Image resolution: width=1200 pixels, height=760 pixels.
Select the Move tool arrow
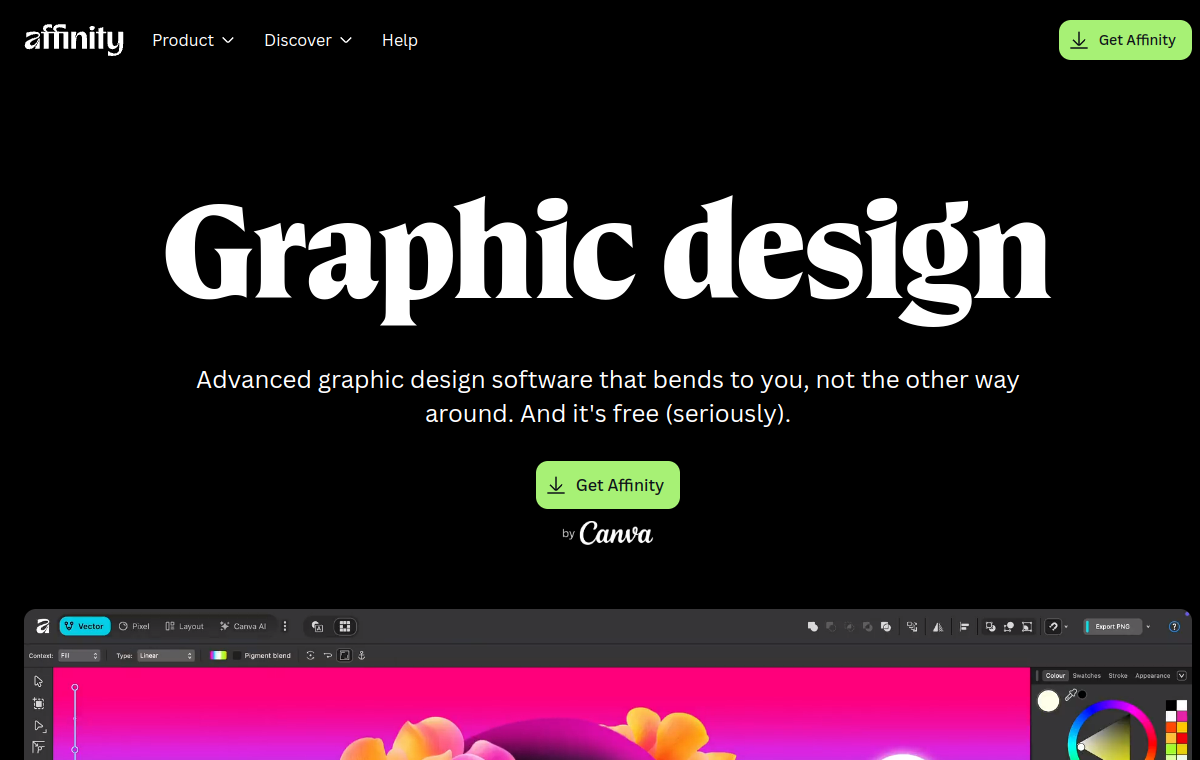(38, 681)
